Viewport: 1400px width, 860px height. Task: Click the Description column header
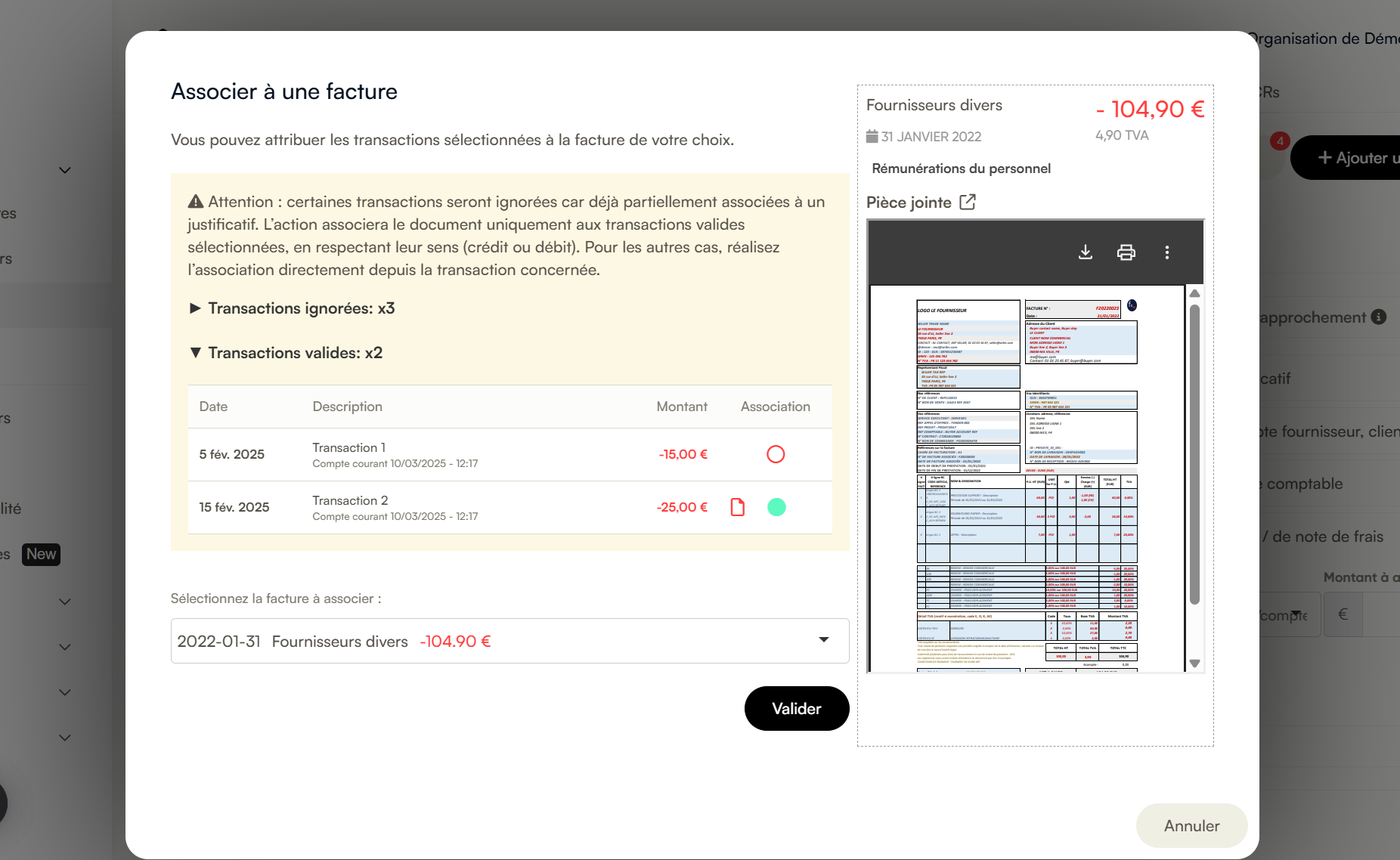coord(347,407)
